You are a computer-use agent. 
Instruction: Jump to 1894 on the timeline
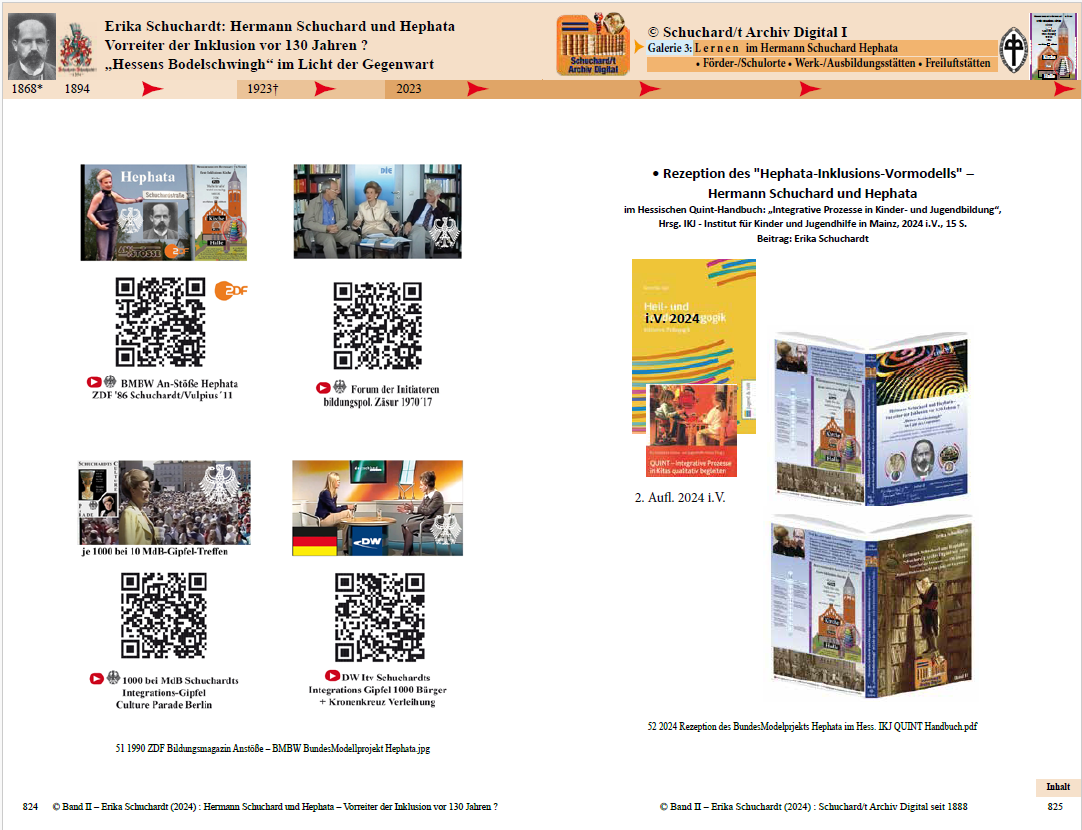point(77,89)
